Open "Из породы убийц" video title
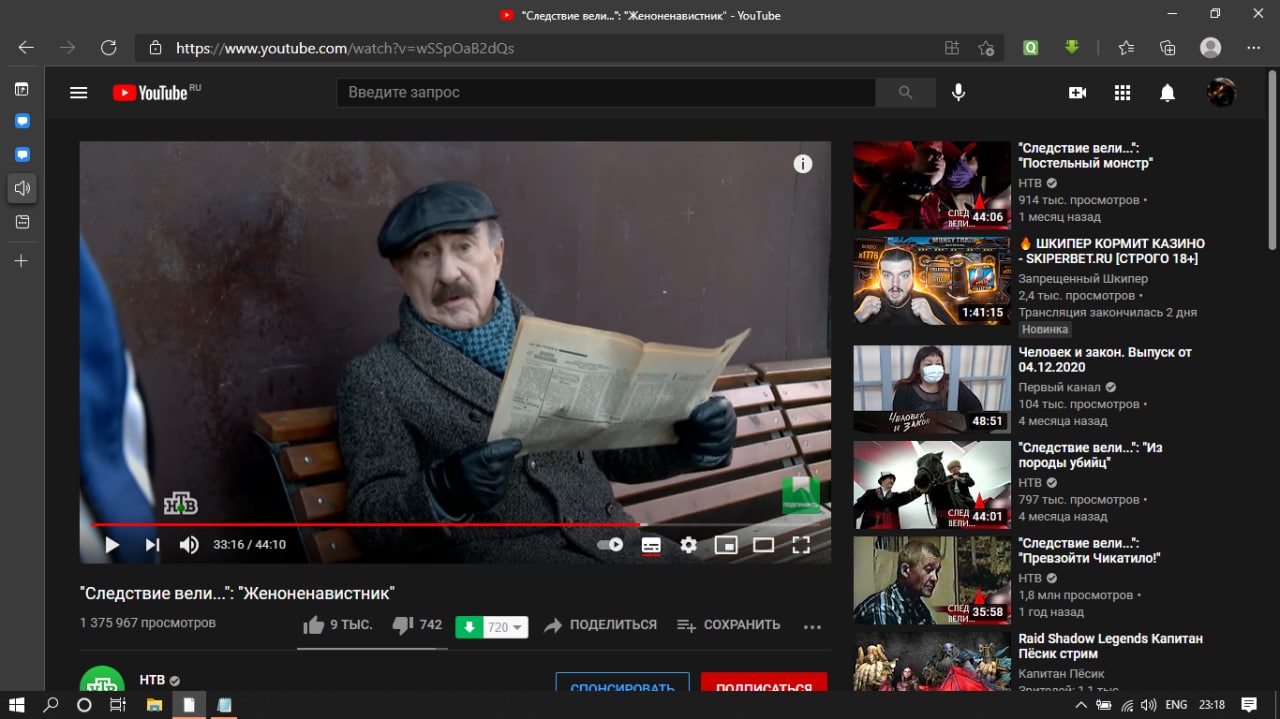1280x719 pixels. pyautogui.click(x=1090, y=455)
